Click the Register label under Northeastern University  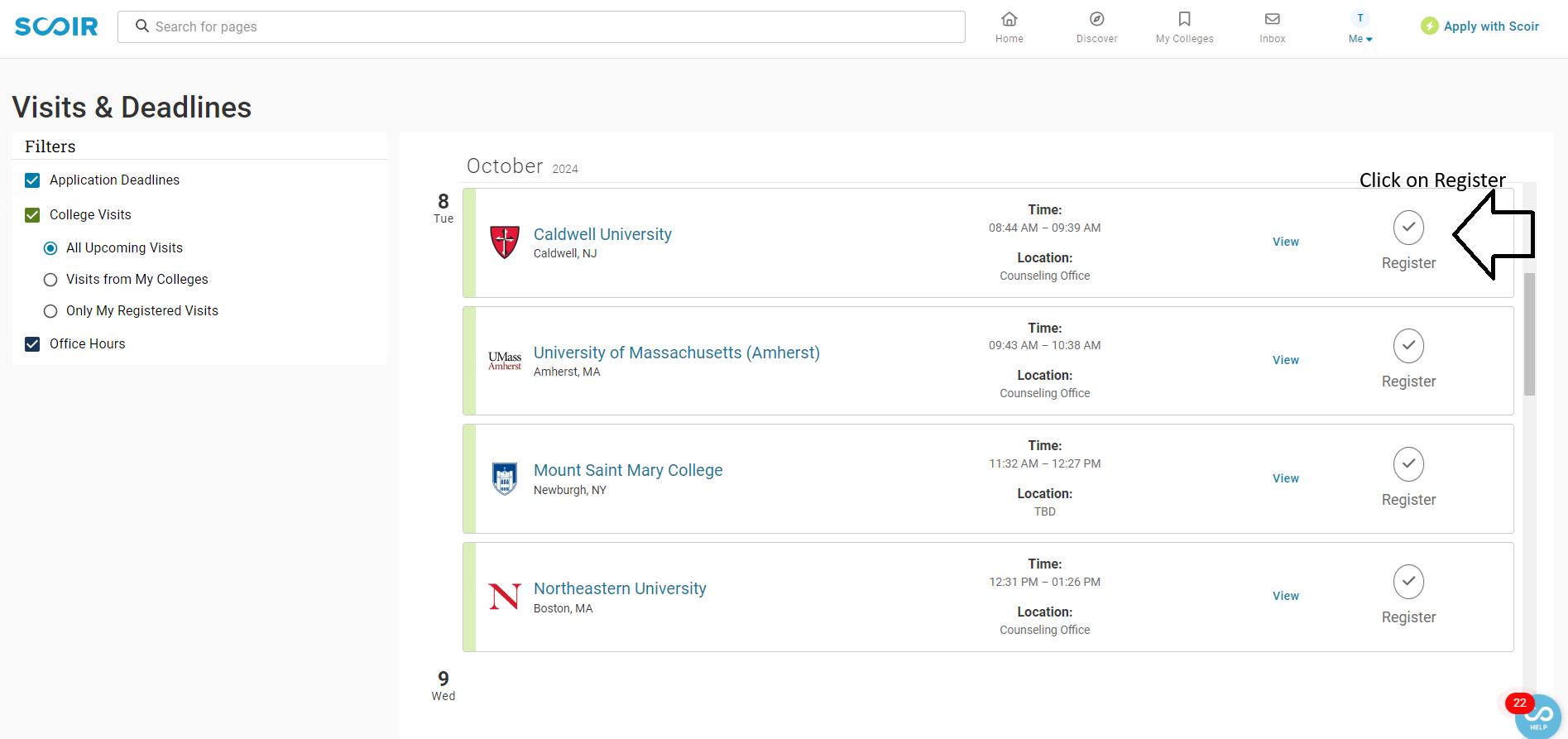pyautogui.click(x=1408, y=617)
